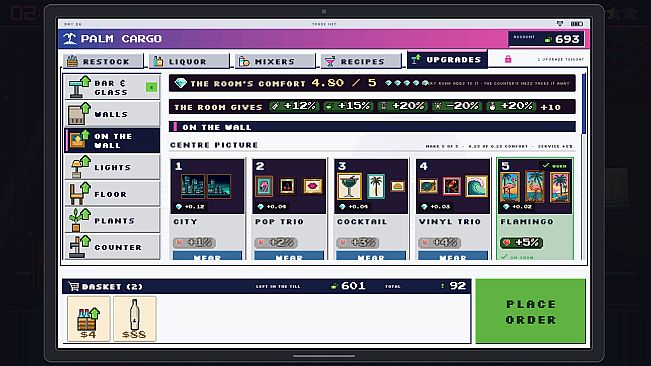
Task: Click Wear button under Vinyl Trio
Action: 453,256
